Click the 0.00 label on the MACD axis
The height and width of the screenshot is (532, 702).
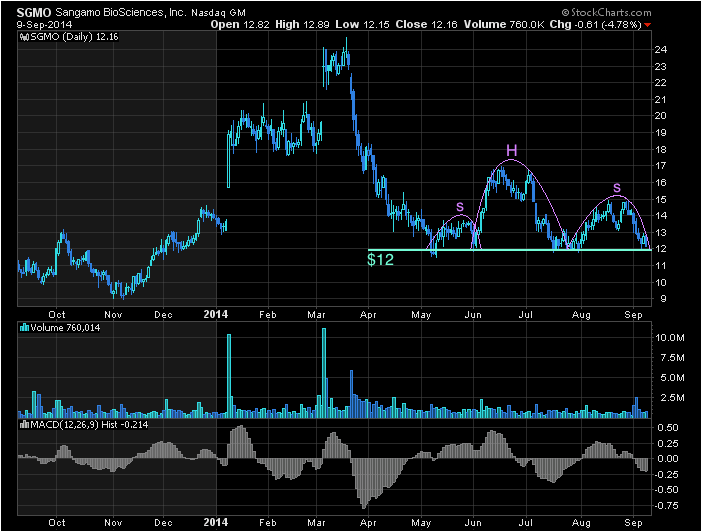coord(668,459)
